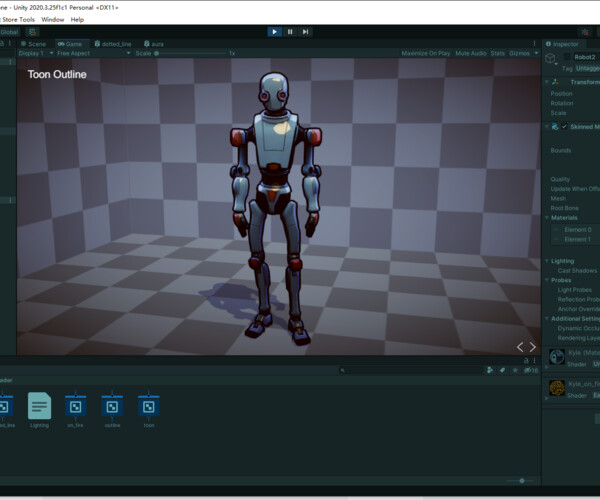The width and height of the screenshot is (600, 500).
Task: Click the Favorites star icon in Project
Action: 515,370
